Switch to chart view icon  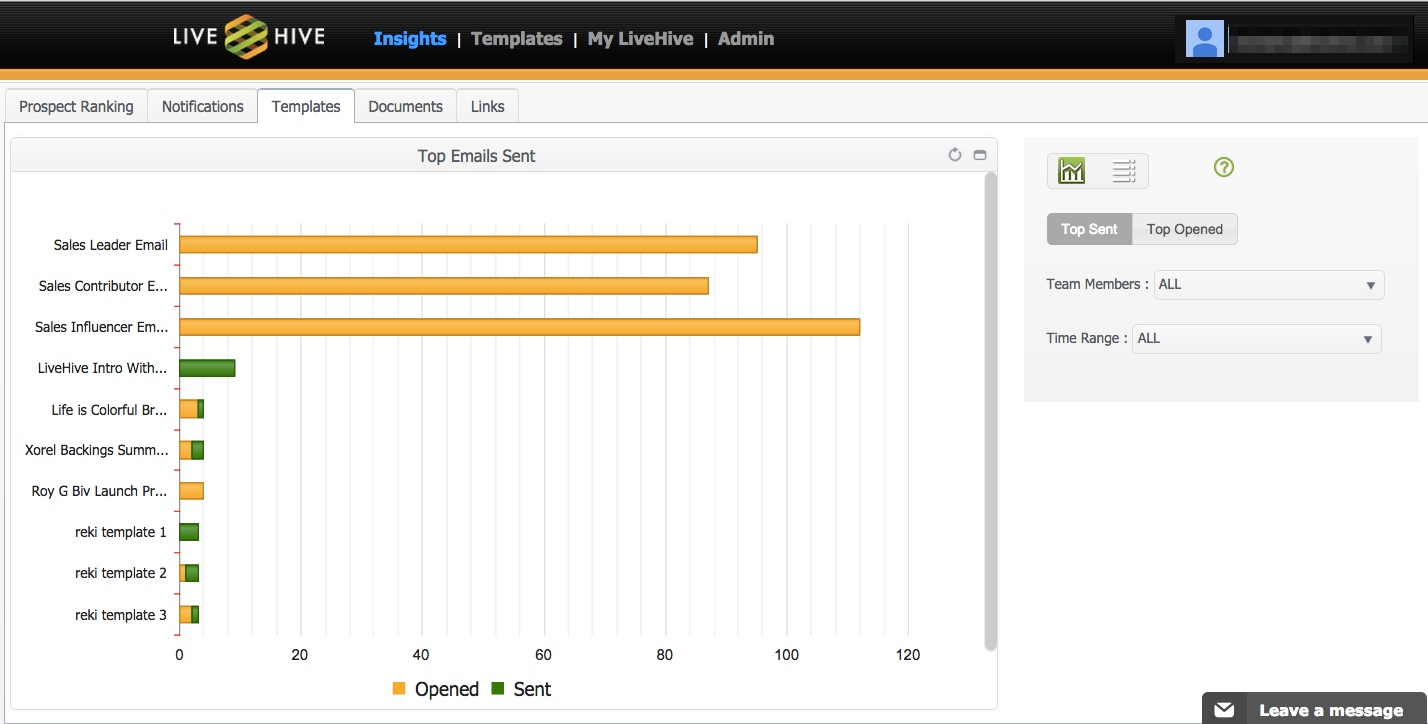[x=1071, y=171]
